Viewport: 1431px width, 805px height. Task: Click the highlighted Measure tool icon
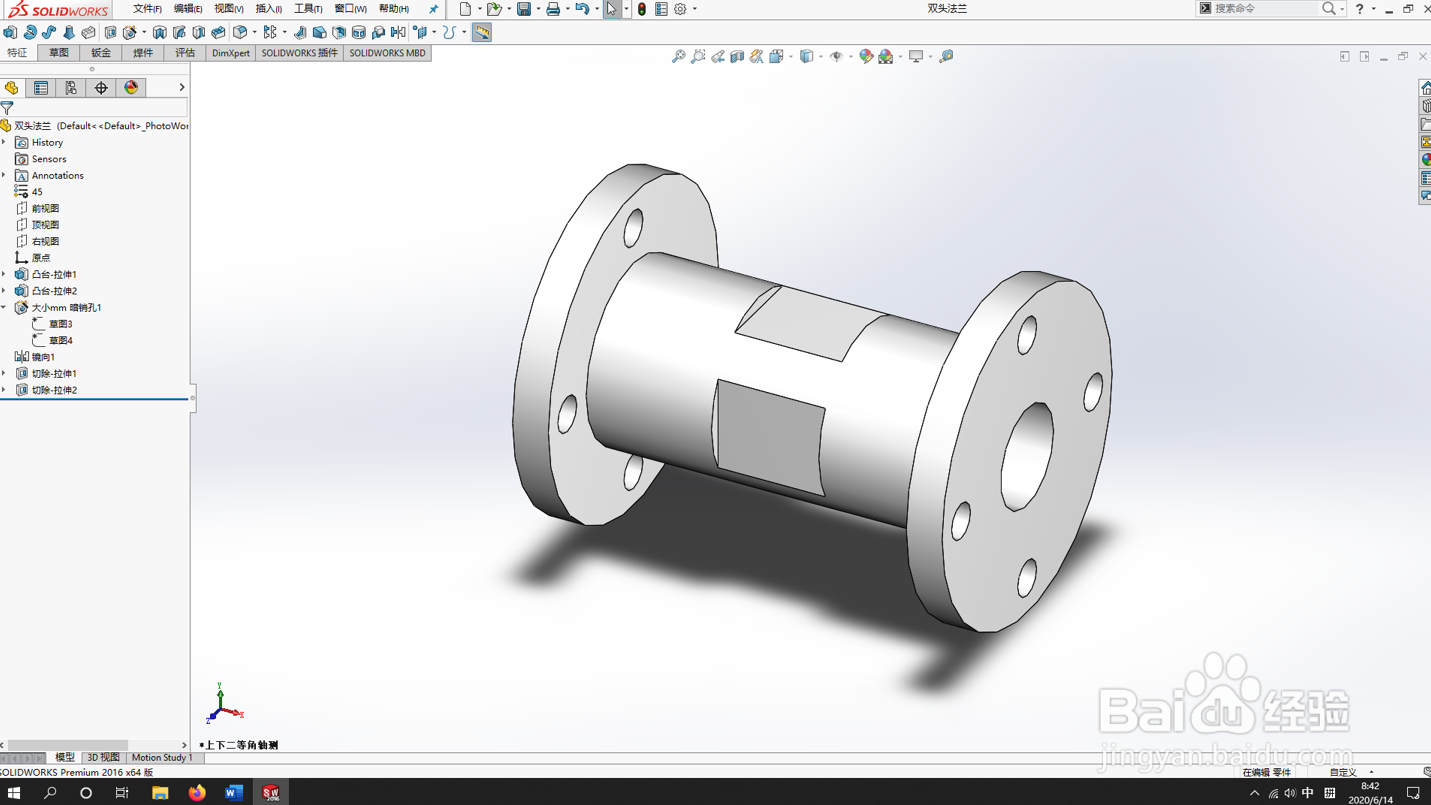[482, 32]
